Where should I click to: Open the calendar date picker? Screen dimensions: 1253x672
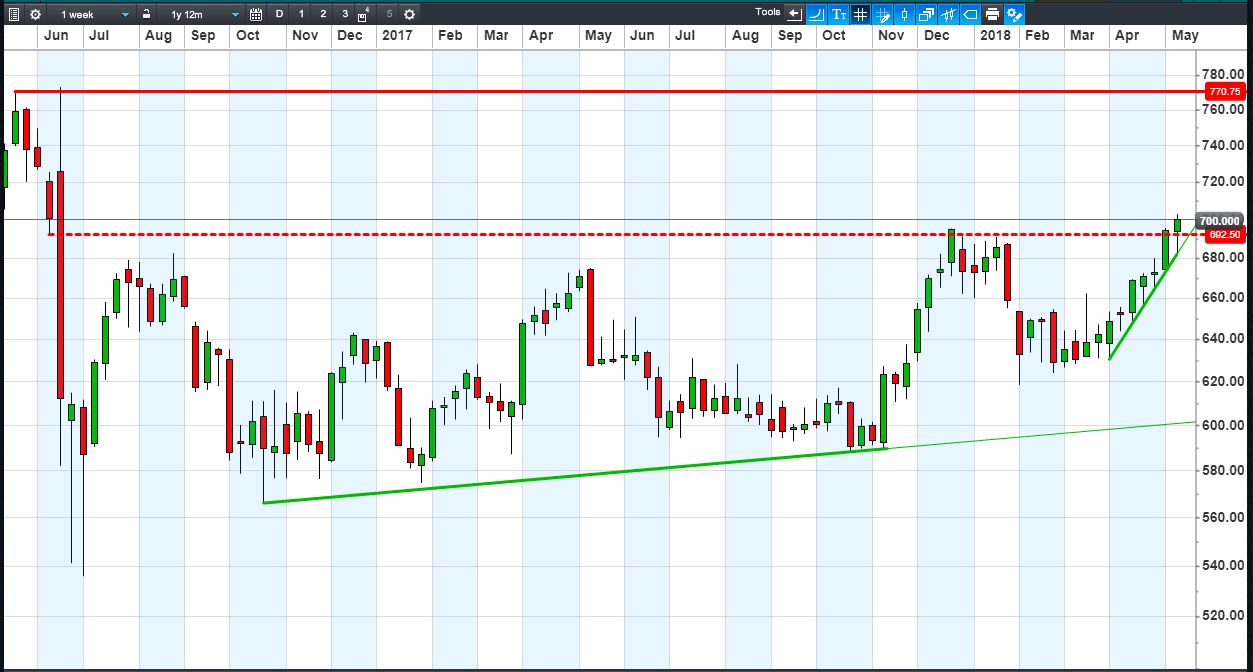coord(256,14)
